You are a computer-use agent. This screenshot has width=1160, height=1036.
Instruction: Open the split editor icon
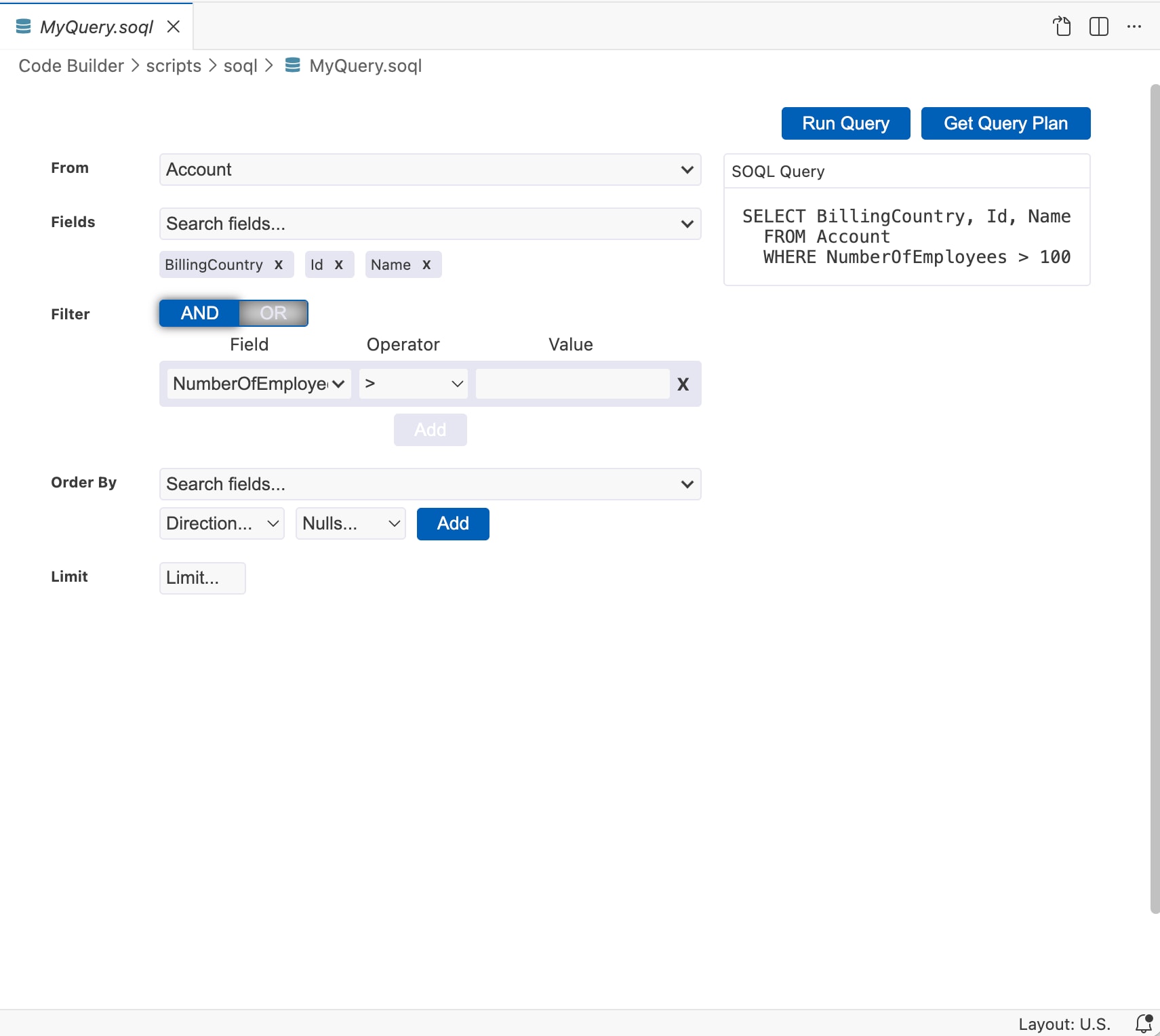point(1098,26)
